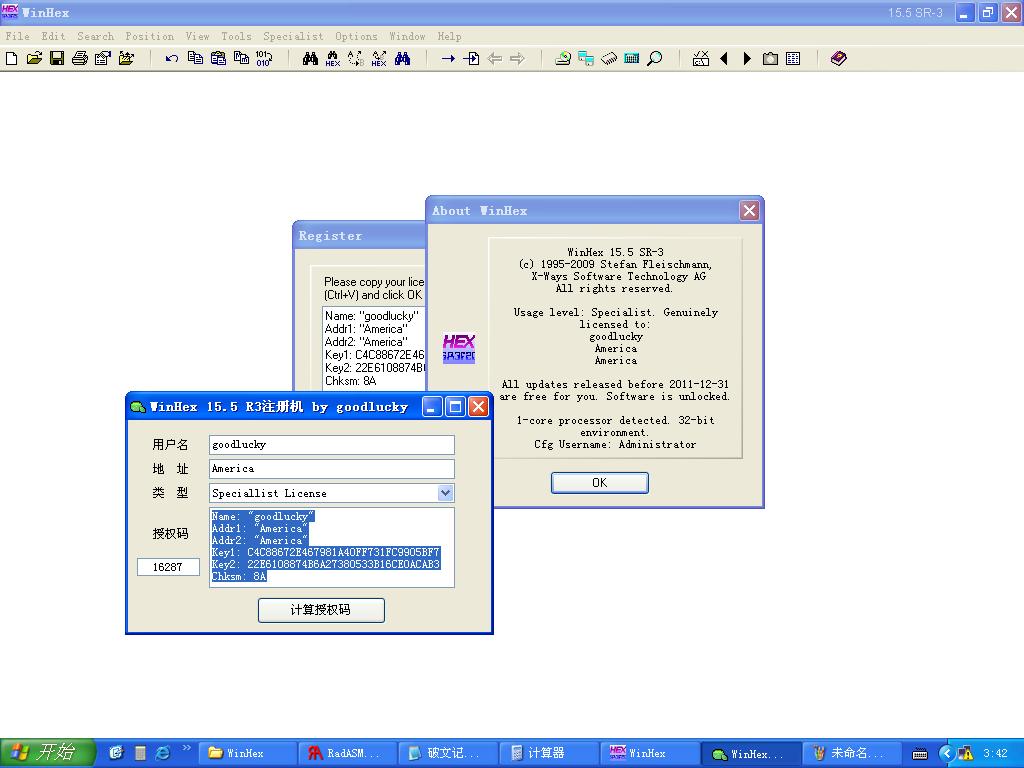Click the Replace text icon
The height and width of the screenshot is (768, 1024).
pos(356,59)
